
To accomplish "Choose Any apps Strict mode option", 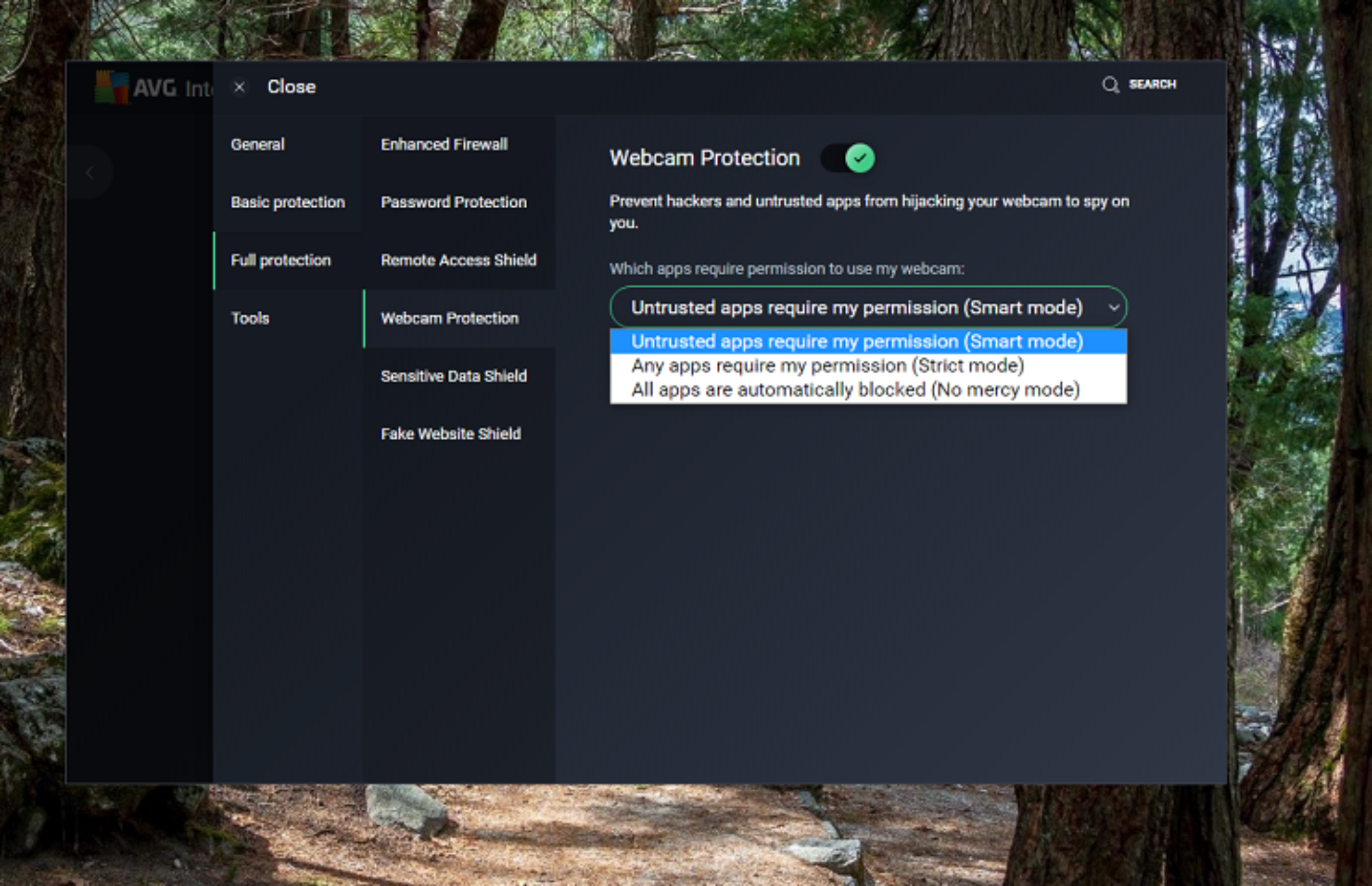I will [827, 366].
